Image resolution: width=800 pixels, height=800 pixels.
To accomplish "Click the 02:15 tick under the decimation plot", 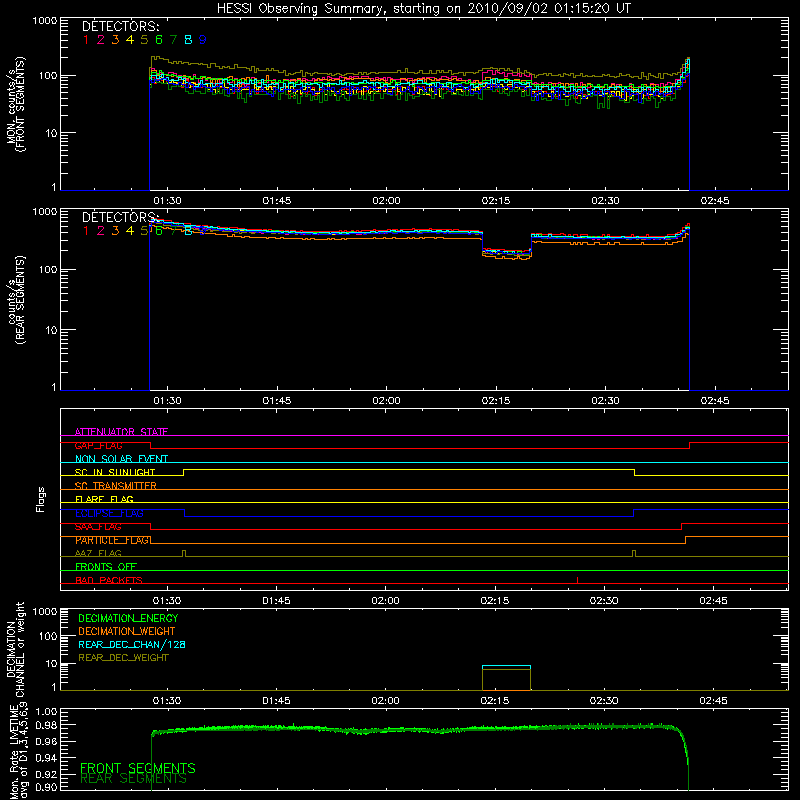I will point(494,701).
